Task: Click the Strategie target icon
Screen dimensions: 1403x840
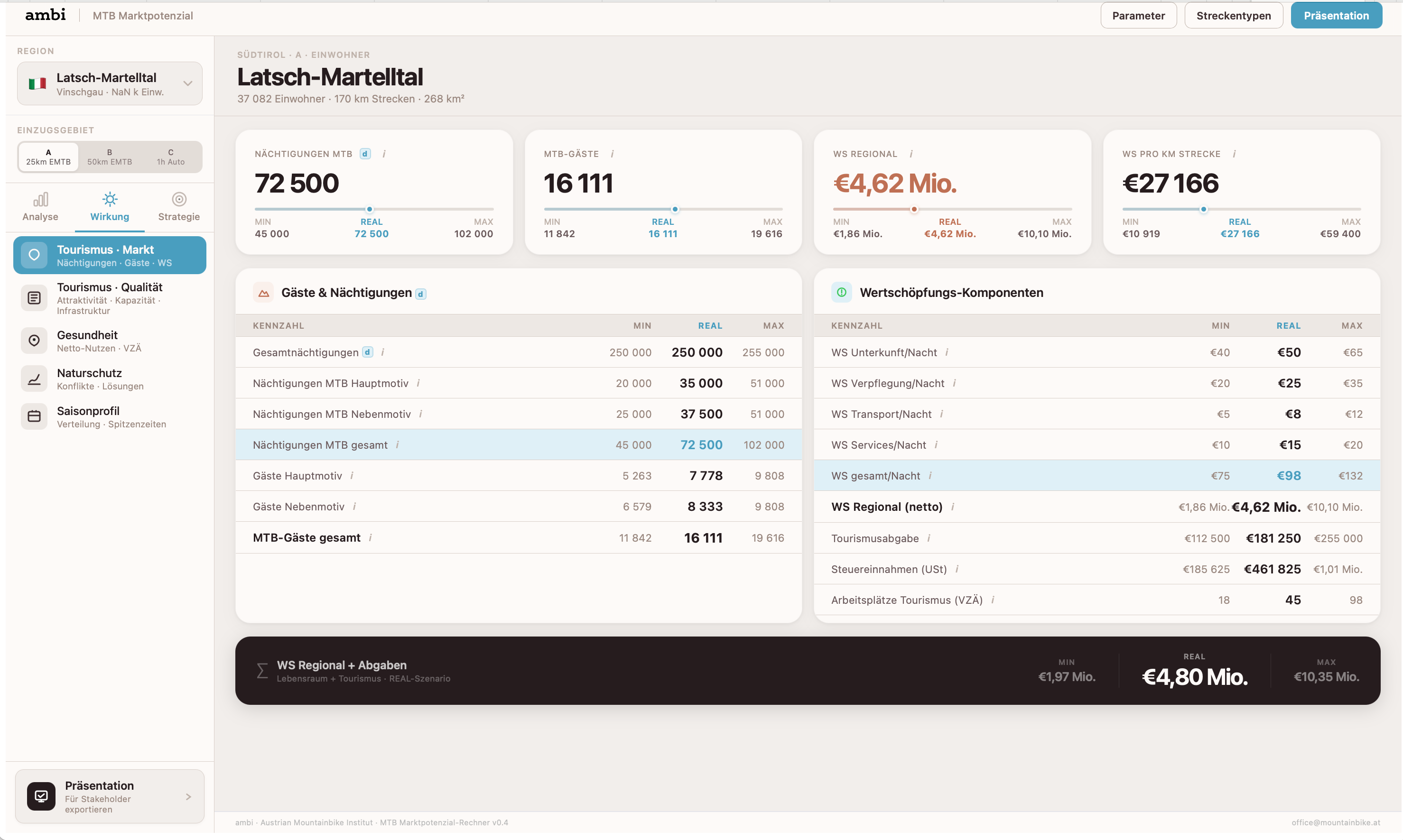Action: coord(179,199)
